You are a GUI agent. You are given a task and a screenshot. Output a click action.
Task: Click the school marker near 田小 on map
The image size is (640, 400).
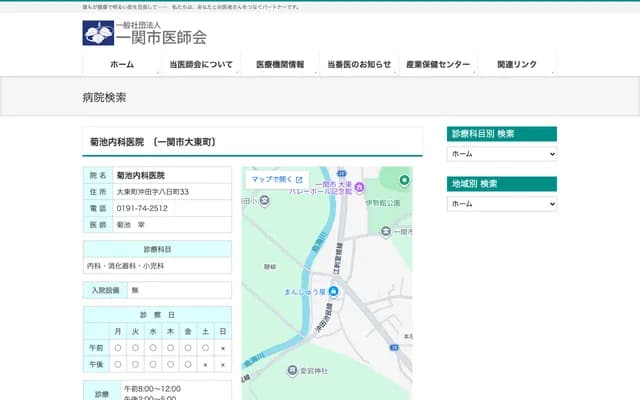pyautogui.click(x=264, y=201)
